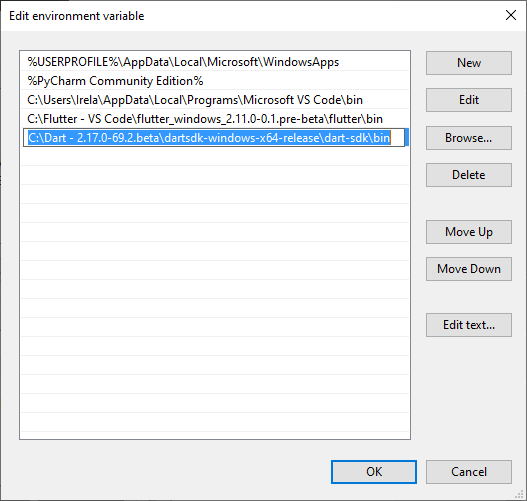Open the Browse... folder picker
This screenshot has width=527, height=501.
click(x=469, y=138)
